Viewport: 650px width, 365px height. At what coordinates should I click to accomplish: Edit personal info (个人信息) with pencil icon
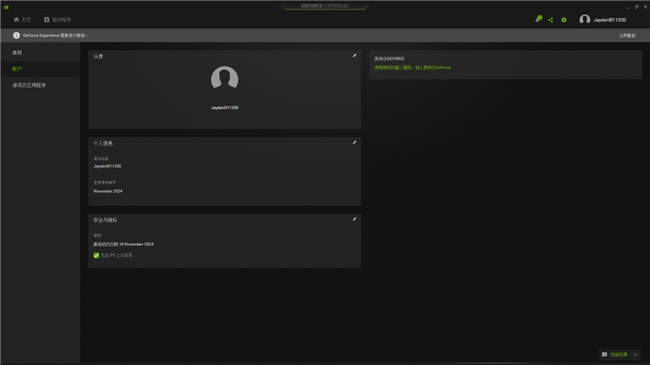[354, 143]
